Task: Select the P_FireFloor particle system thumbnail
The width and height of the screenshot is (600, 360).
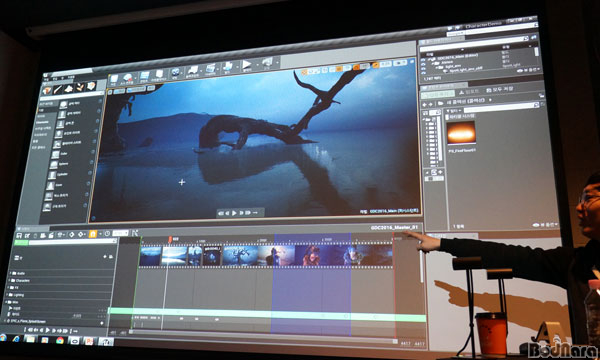Action: point(461,133)
